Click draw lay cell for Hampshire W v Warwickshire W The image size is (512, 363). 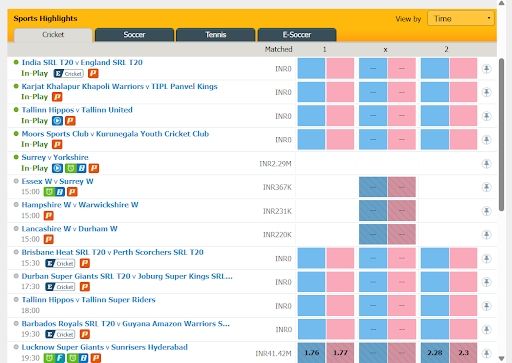pyautogui.click(x=402, y=211)
